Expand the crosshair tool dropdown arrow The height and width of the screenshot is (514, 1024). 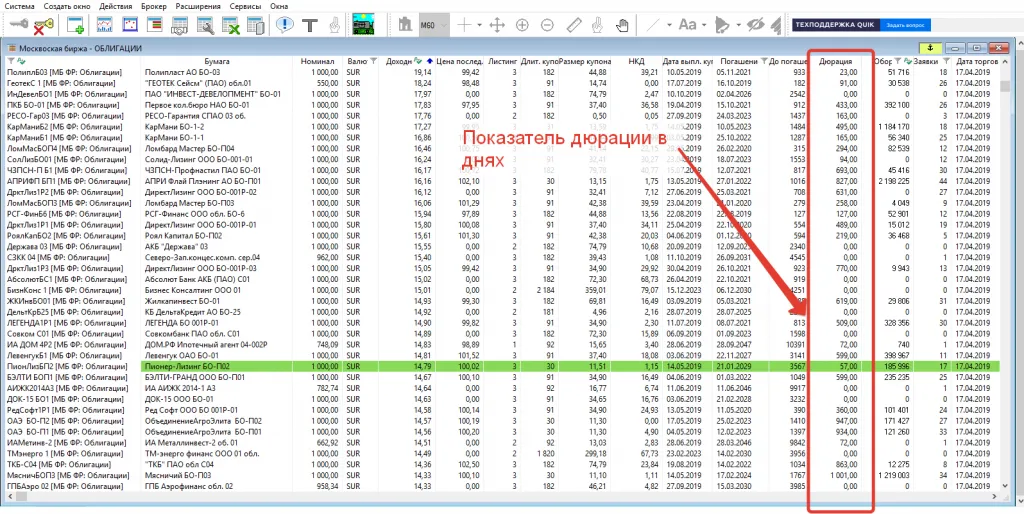coord(479,25)
